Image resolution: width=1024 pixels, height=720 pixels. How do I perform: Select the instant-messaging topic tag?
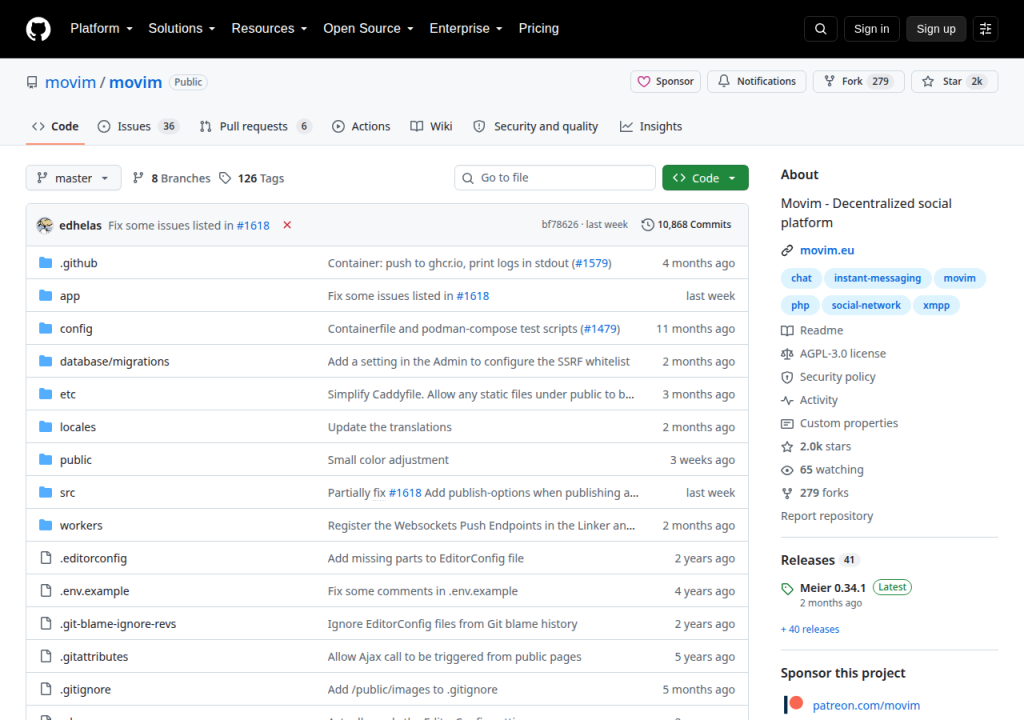[x=877, y=278]
